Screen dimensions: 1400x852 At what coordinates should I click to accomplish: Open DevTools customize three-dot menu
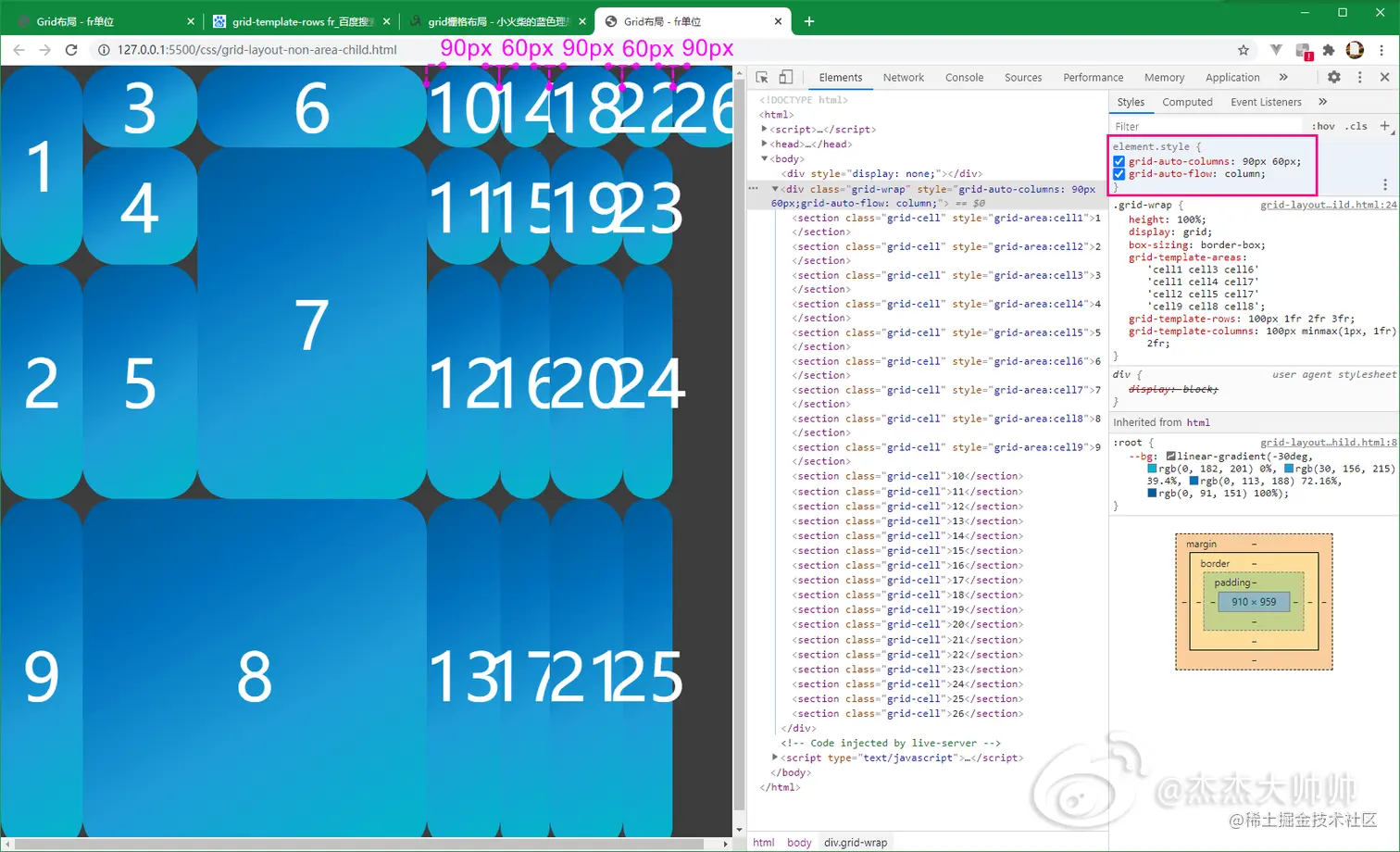[x=1359, y=78]
